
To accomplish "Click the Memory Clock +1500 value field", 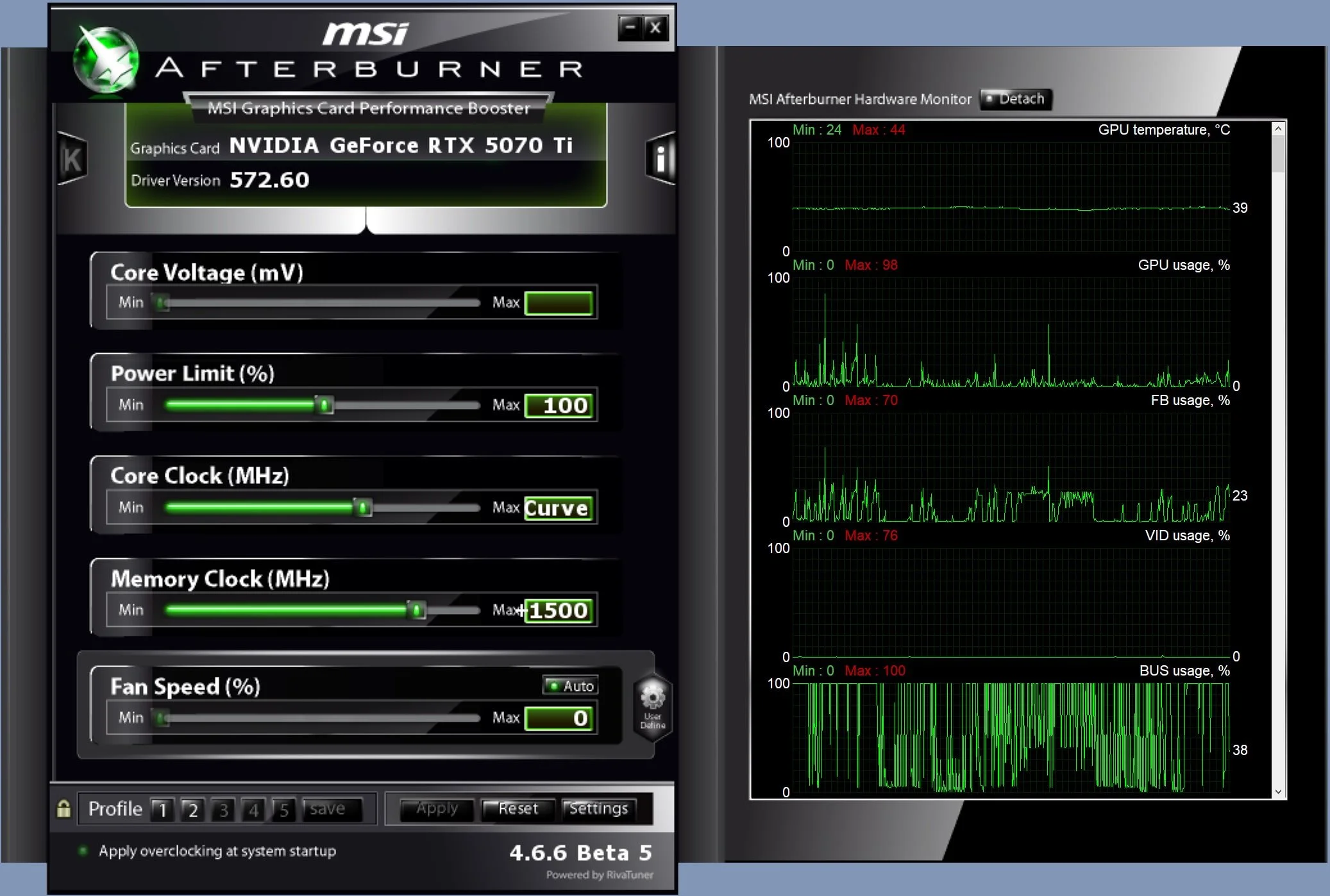I will [x=559, y=610].
